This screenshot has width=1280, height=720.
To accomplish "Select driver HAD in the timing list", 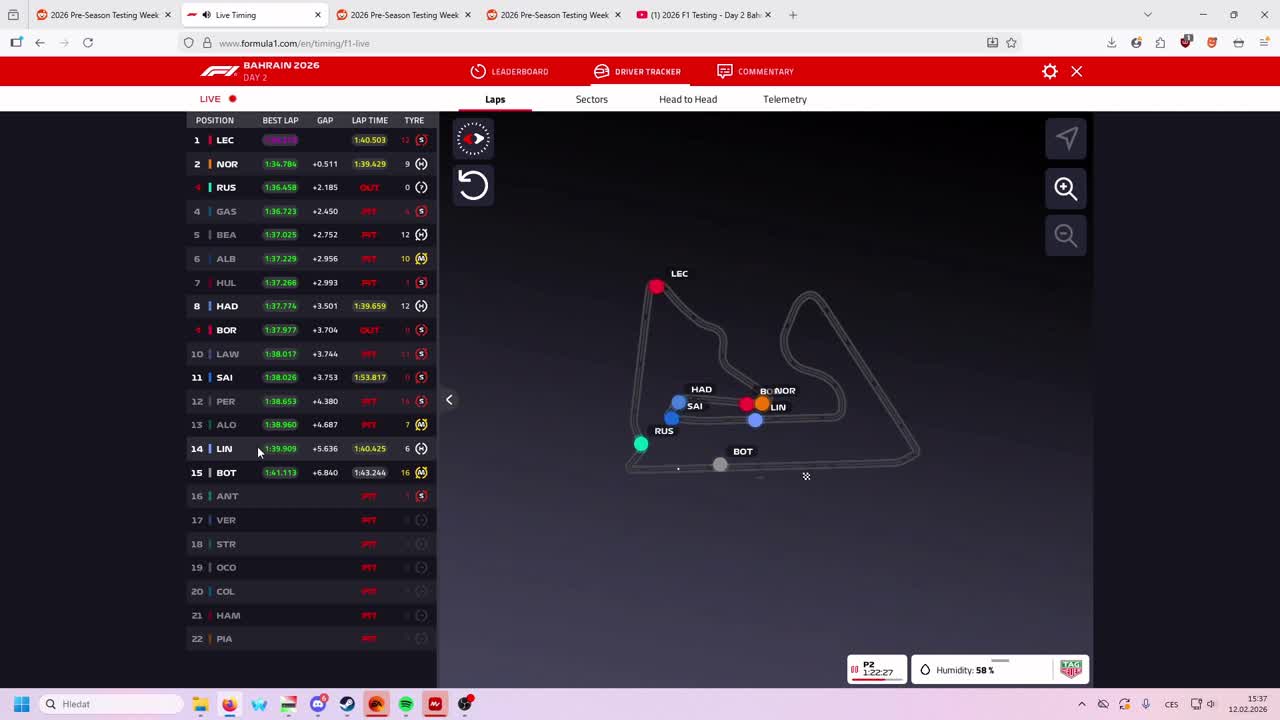I will (311, 306).
